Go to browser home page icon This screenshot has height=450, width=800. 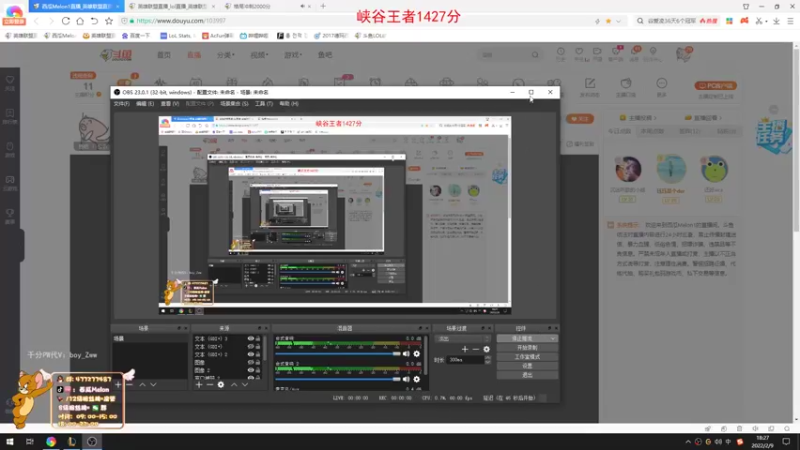80,21
